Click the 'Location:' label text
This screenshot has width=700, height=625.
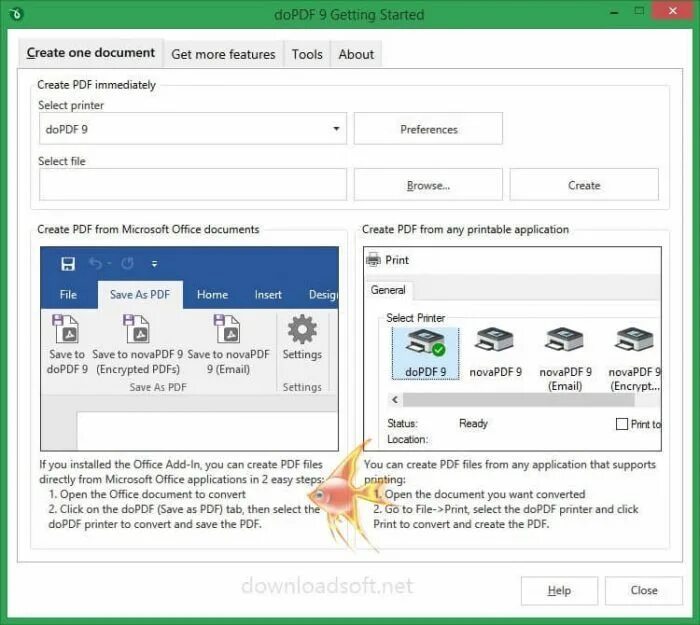[407, 439]
